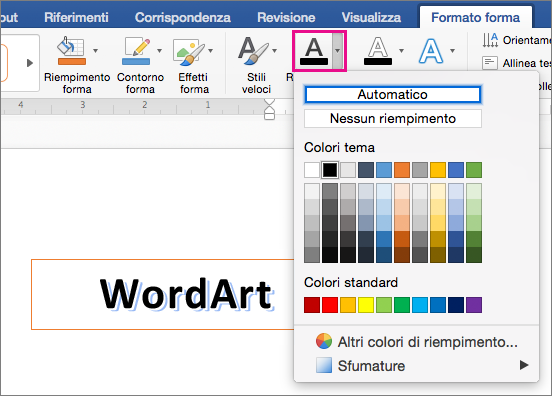Open Effetti forma dropdown arrow
The width and height of the screenshot is (552, 396).
[211, 51]
